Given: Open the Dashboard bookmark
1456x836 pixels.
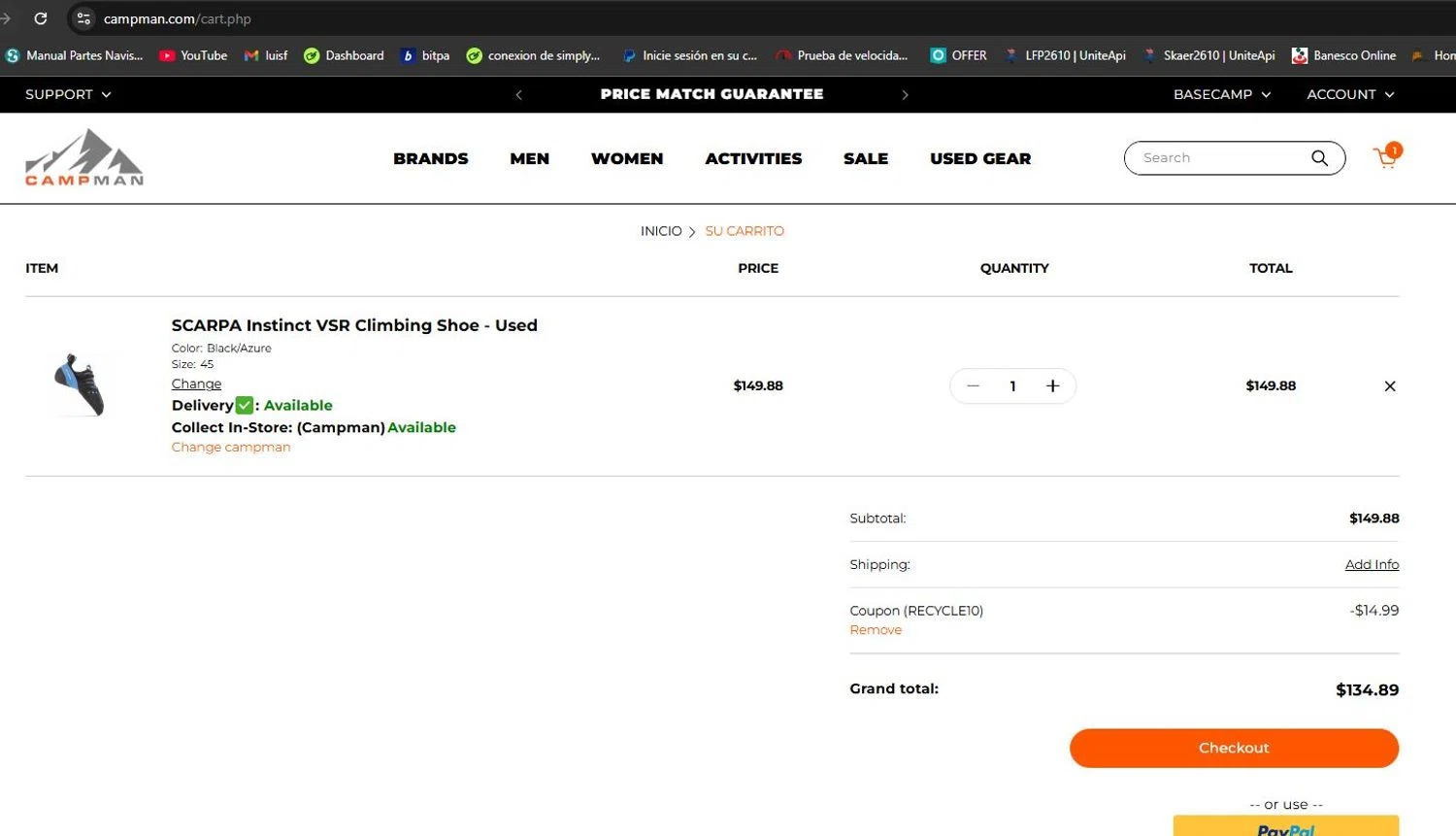Looking at the screenshot, I should (x=344, y=55).
